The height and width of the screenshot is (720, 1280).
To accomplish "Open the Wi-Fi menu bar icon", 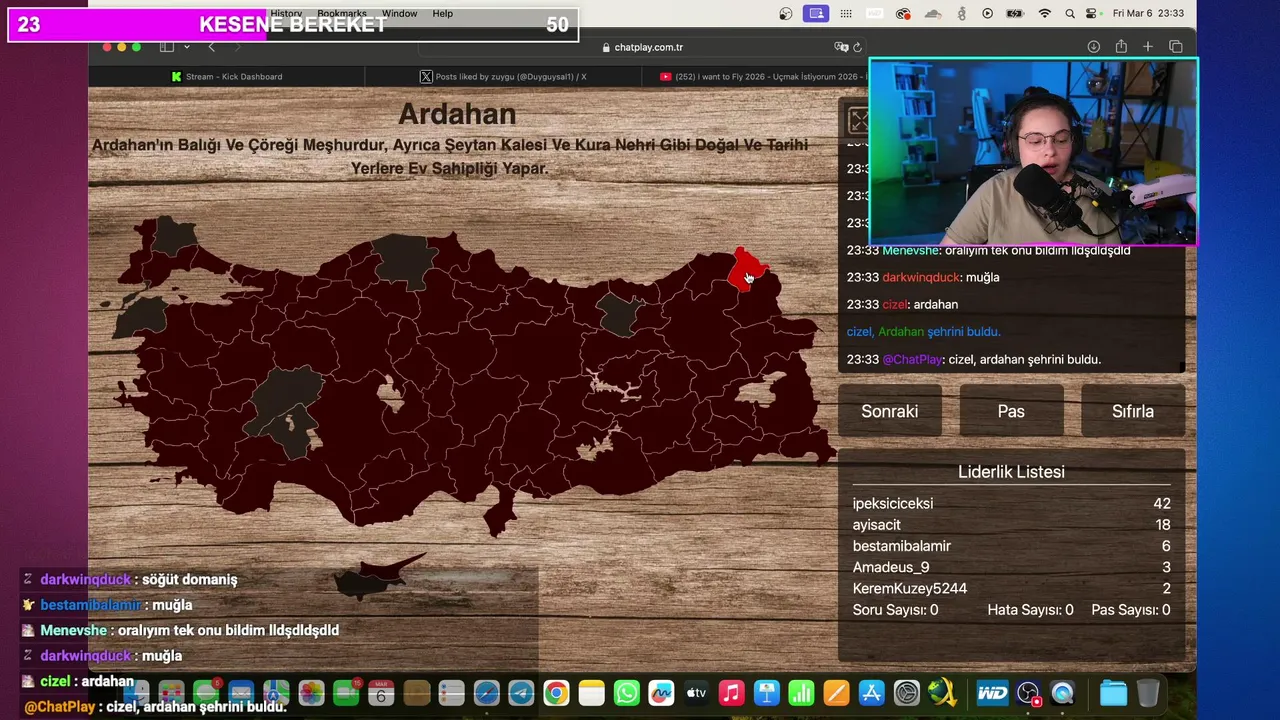I will coord(1045,13).
